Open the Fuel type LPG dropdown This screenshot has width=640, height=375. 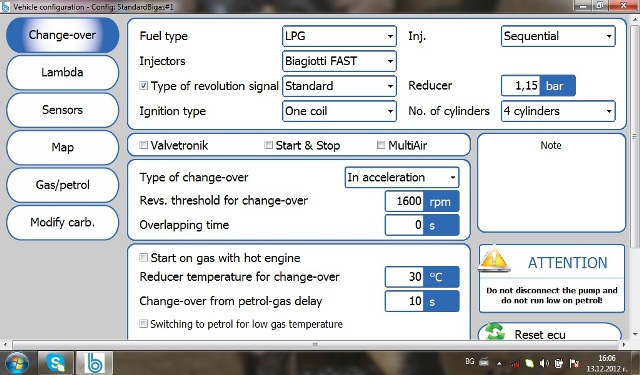click(339, 36)
